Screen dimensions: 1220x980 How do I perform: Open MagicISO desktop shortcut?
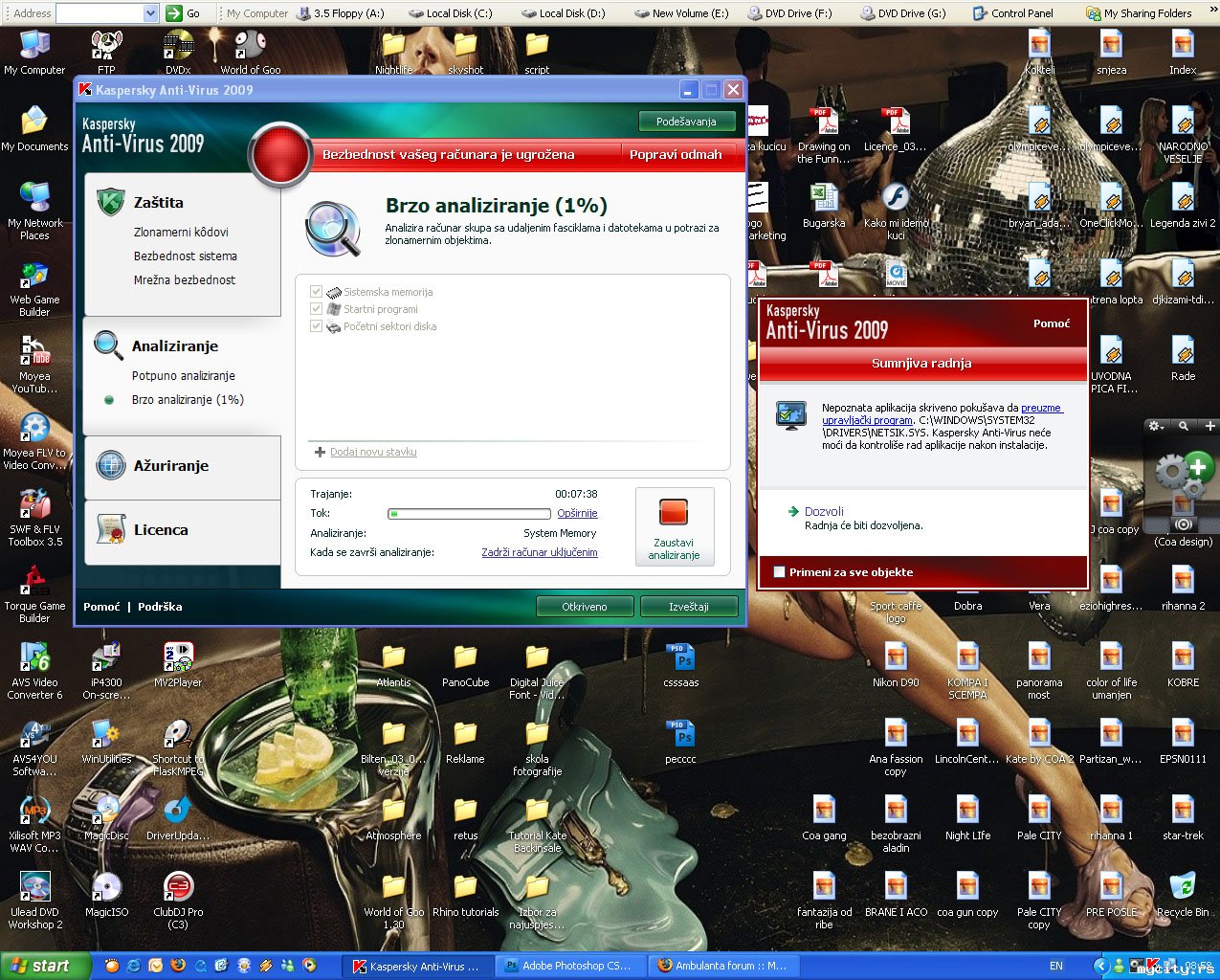(x=106, y=893)
